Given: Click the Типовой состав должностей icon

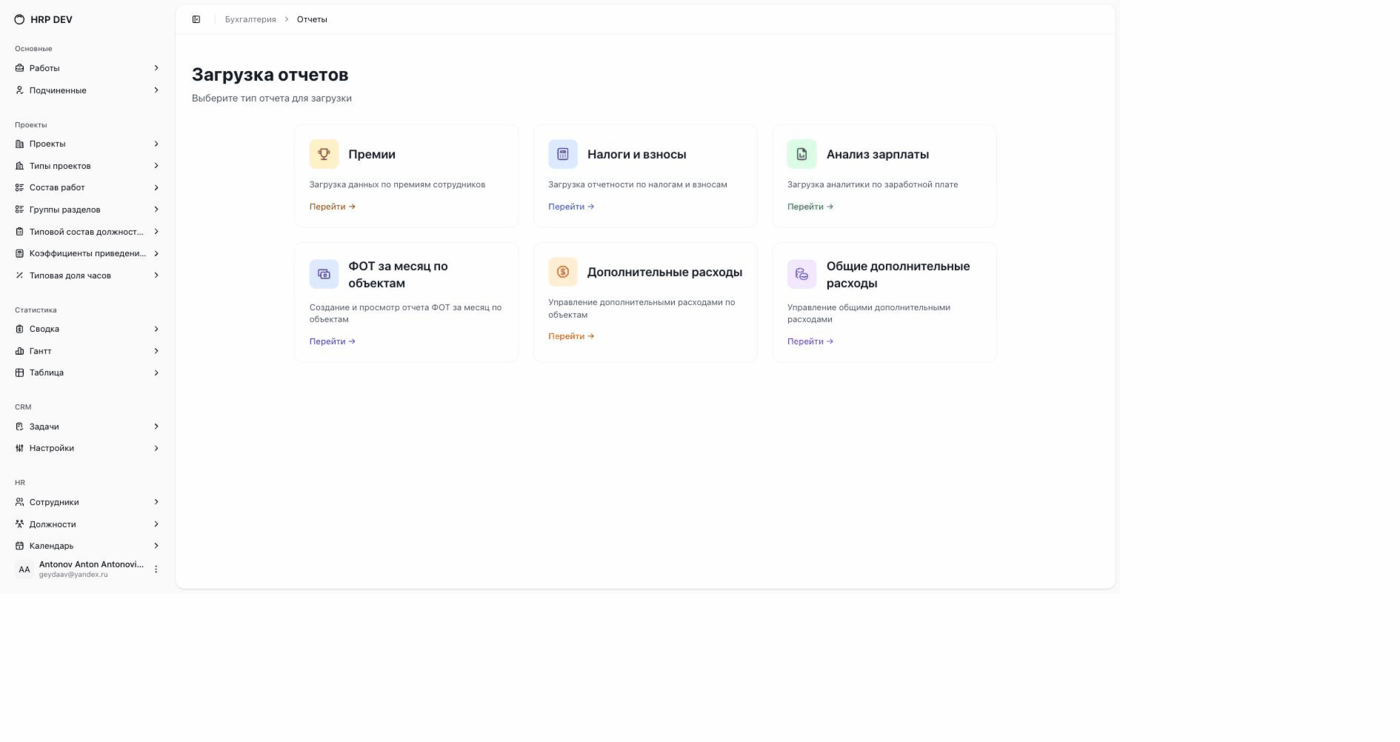Looking at the screenshot, I should pyautogui.click(x=19, y=232).
